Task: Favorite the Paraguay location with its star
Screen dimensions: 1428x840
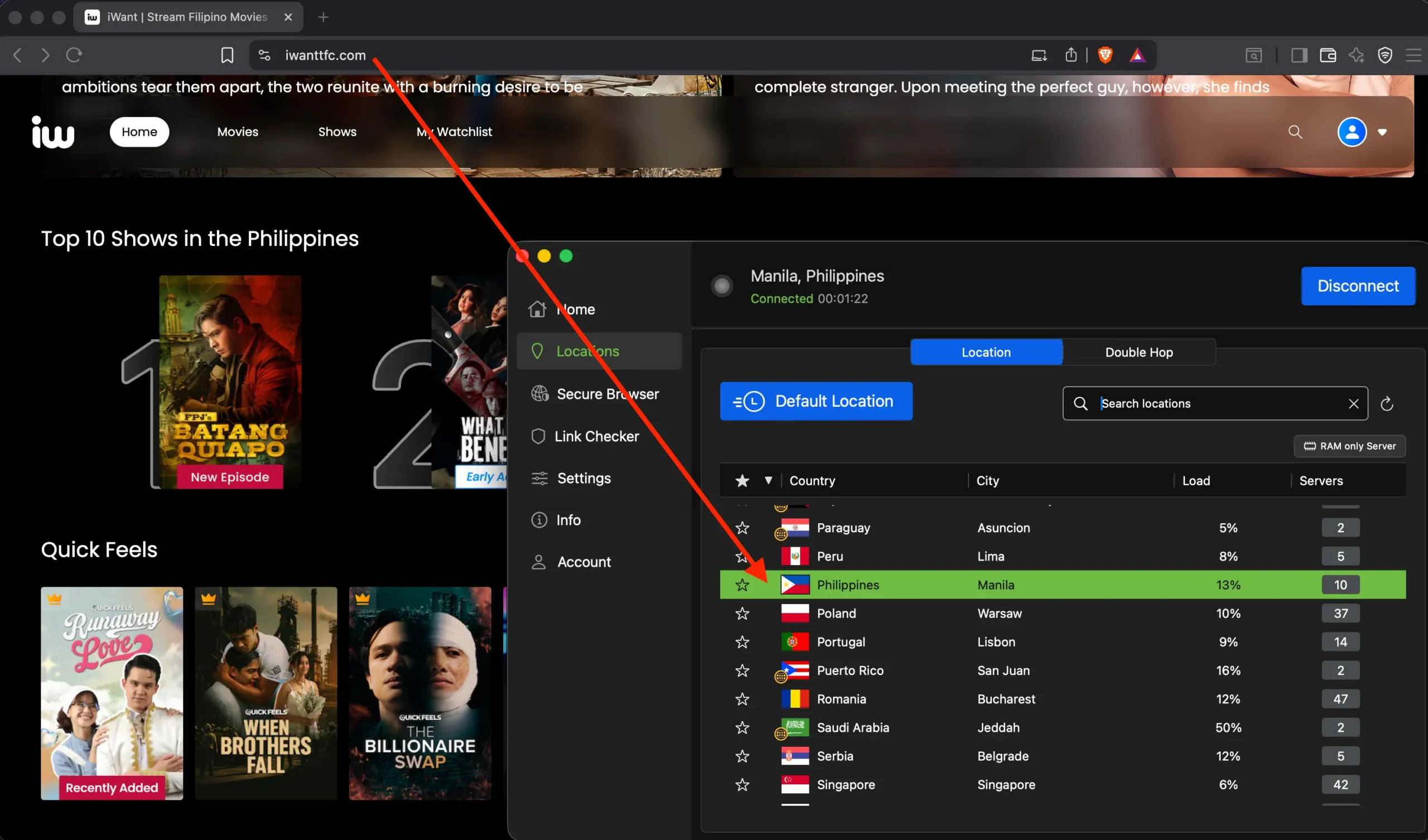Action: (x=742, y=527)
